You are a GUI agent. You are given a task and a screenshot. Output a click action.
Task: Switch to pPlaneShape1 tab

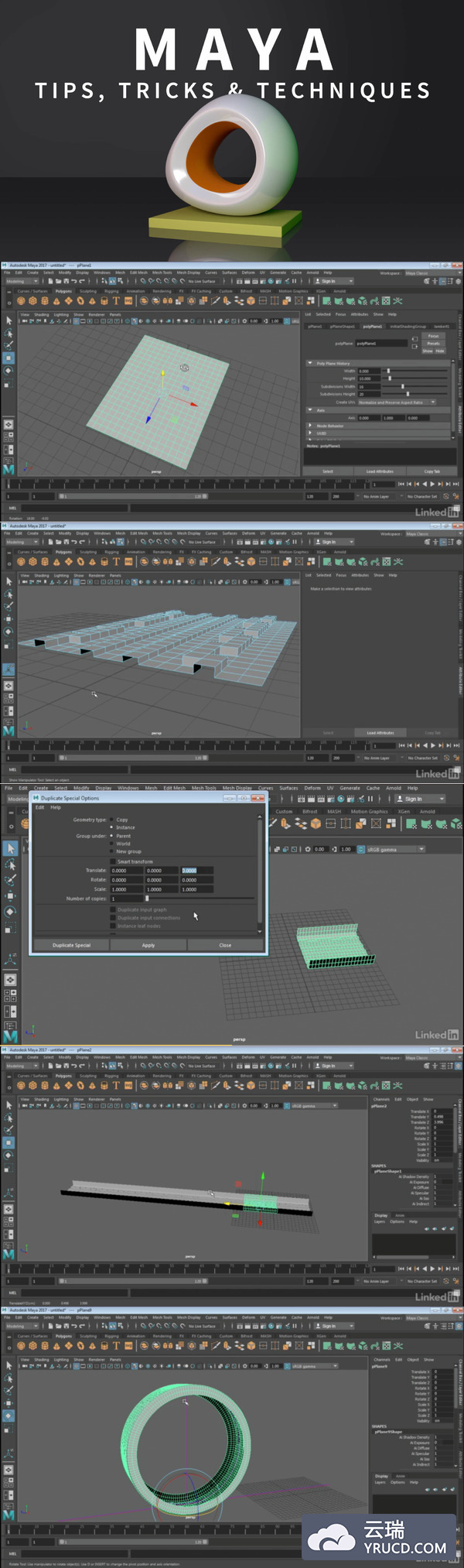coord(344,327)
